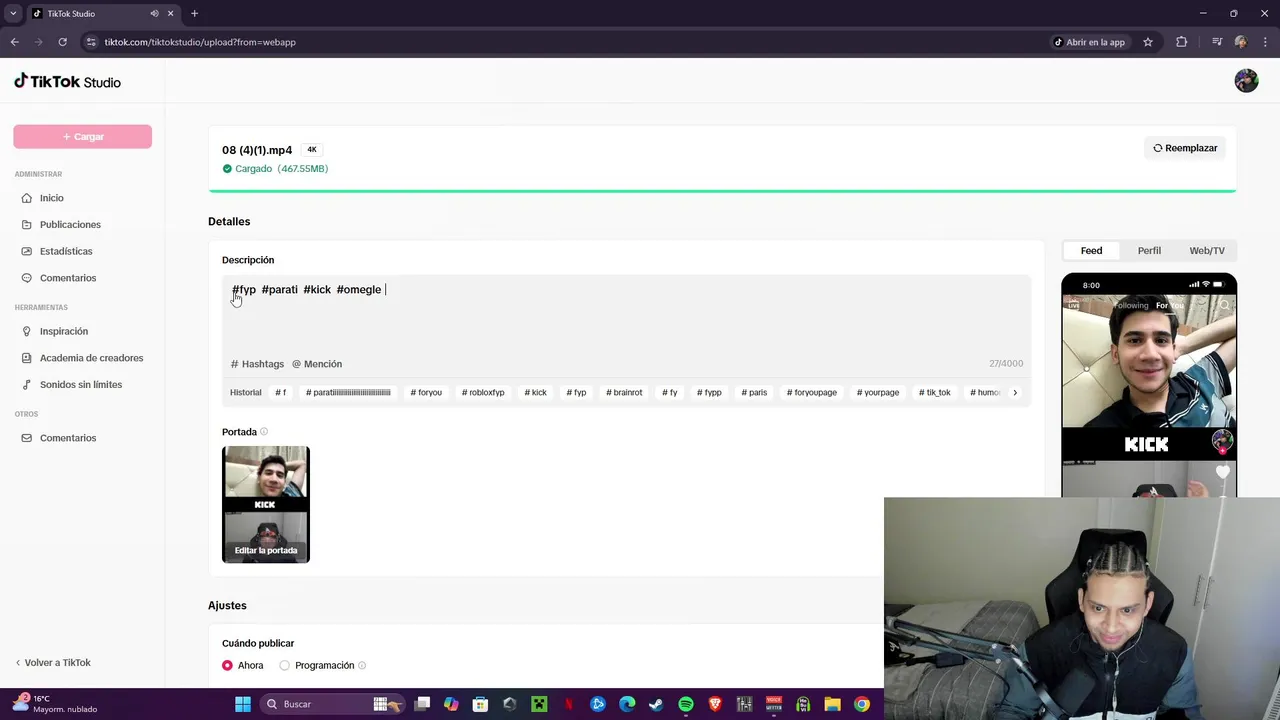Open Netflix from the taskbar
The height and width of the screenshot is (720, 1280).
[569, 704]
